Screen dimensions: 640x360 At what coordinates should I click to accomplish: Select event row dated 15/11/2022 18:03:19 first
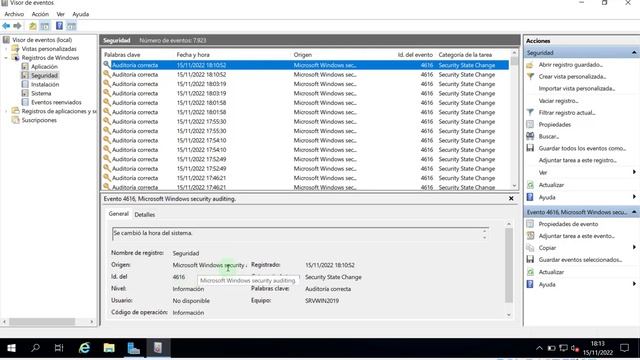click(305, 84)
